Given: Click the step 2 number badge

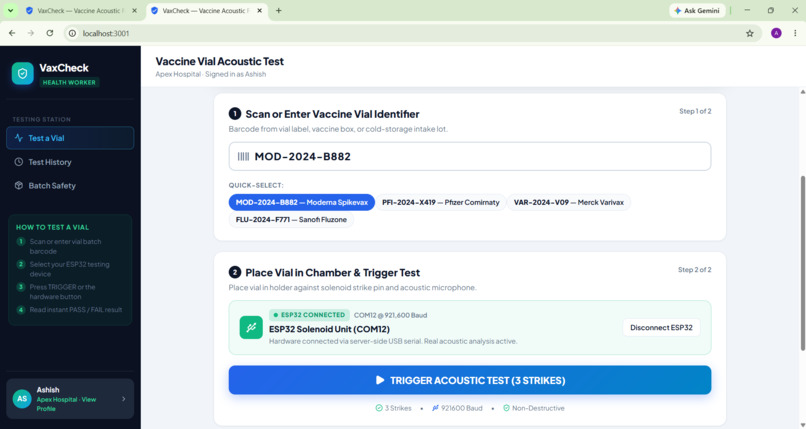Looking at the screenshot, I should click(234, 272).
